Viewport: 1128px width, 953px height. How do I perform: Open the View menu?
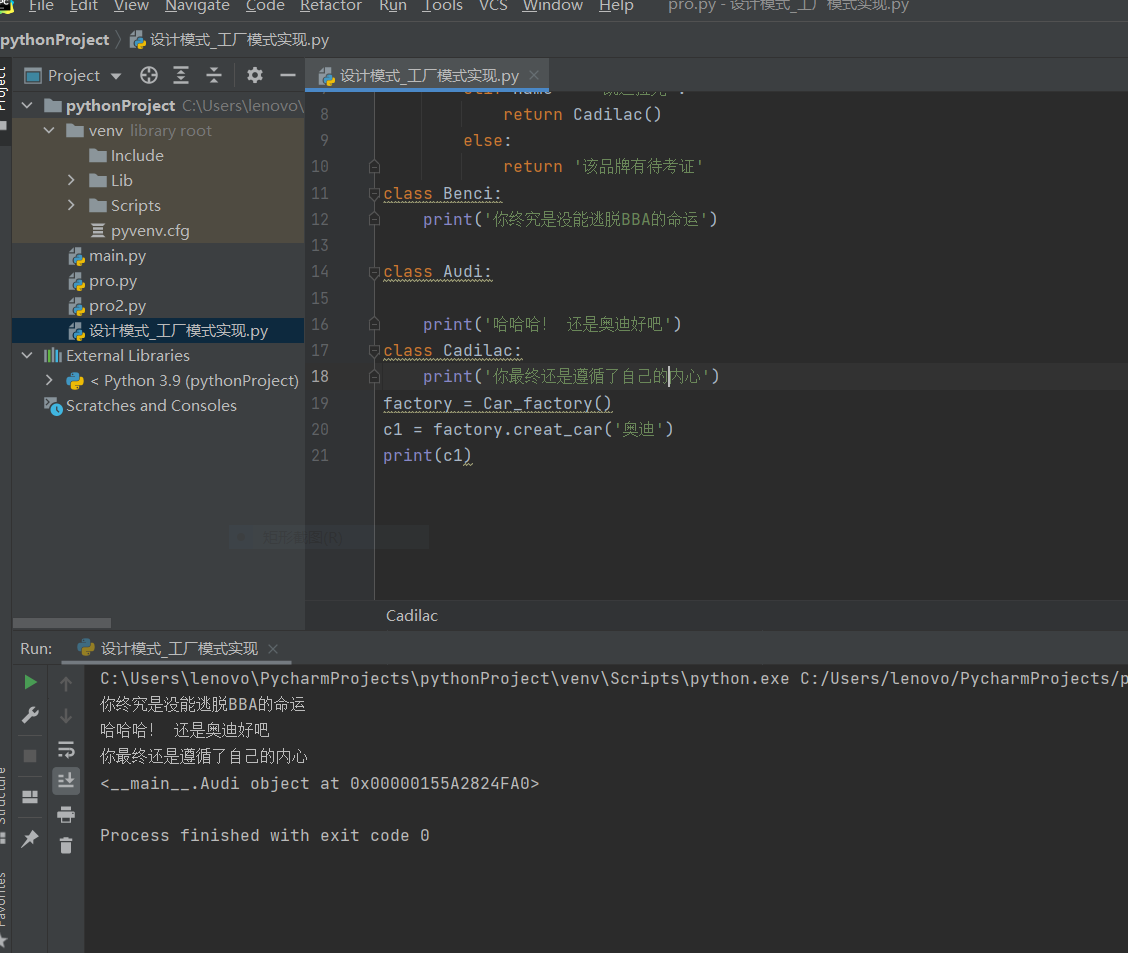[x=131, y=6]
